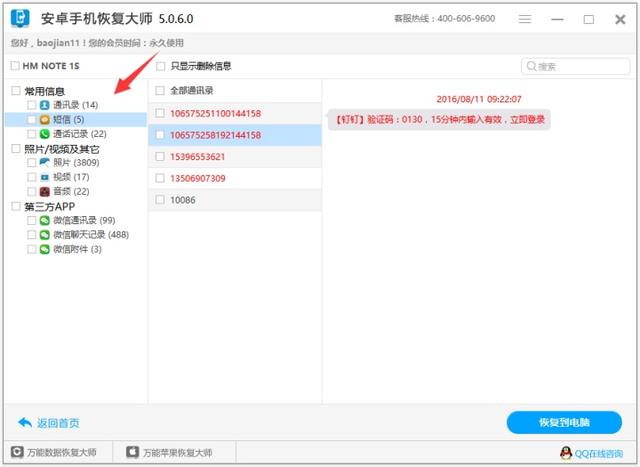Tick the 通讯录 (14) checkbox
This screenshot has width=640, height=467.
click(x=31, y=105)
